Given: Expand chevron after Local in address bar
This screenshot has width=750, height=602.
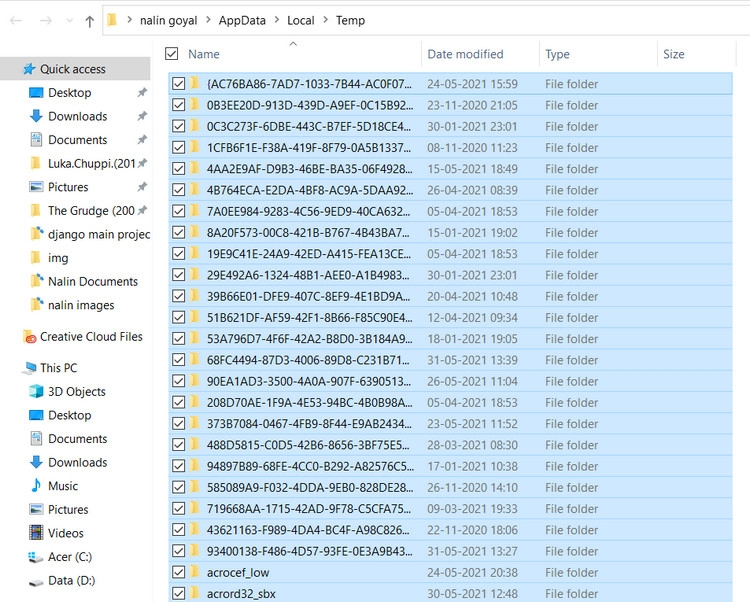Looking at the screenshot, I should (x=325, y=21).
